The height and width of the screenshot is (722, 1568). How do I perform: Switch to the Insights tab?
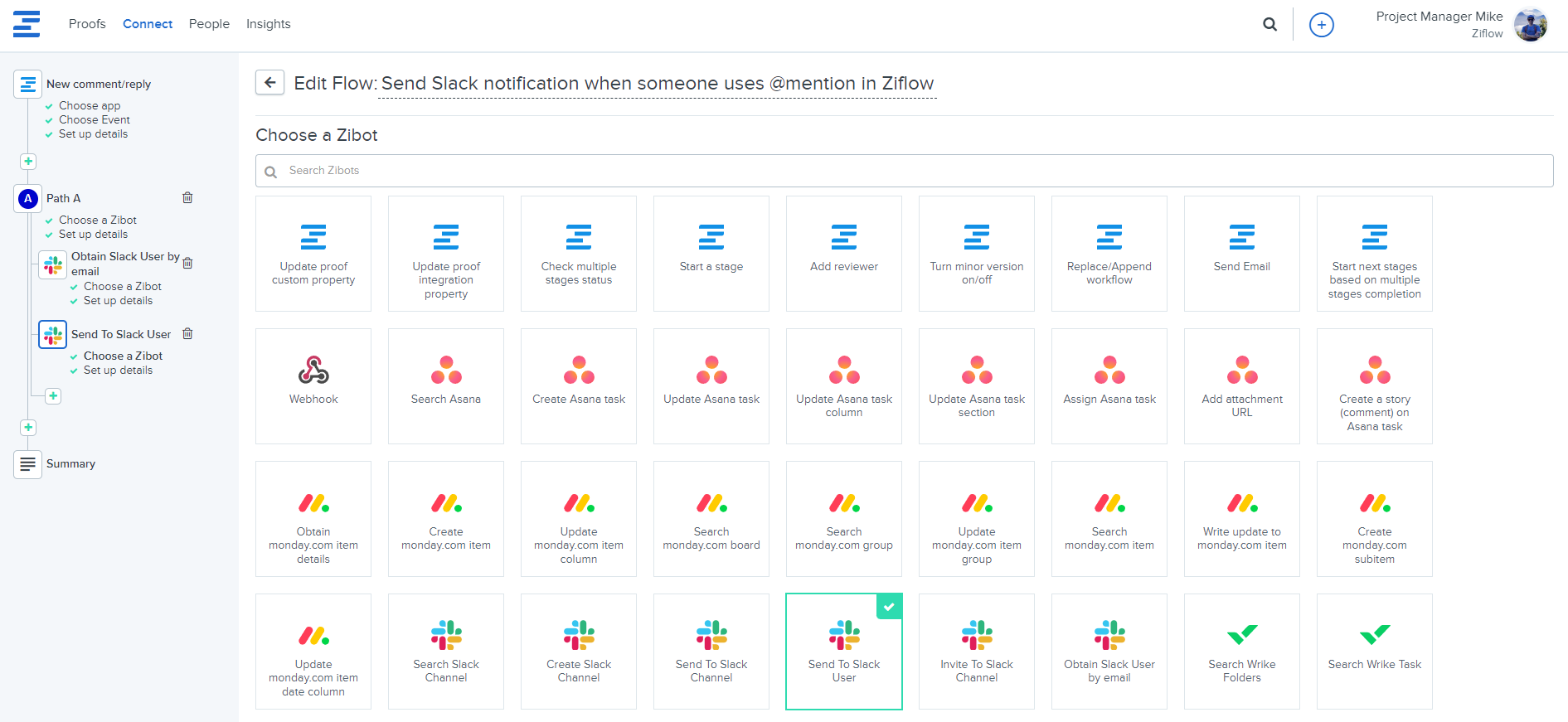(268, 24)
